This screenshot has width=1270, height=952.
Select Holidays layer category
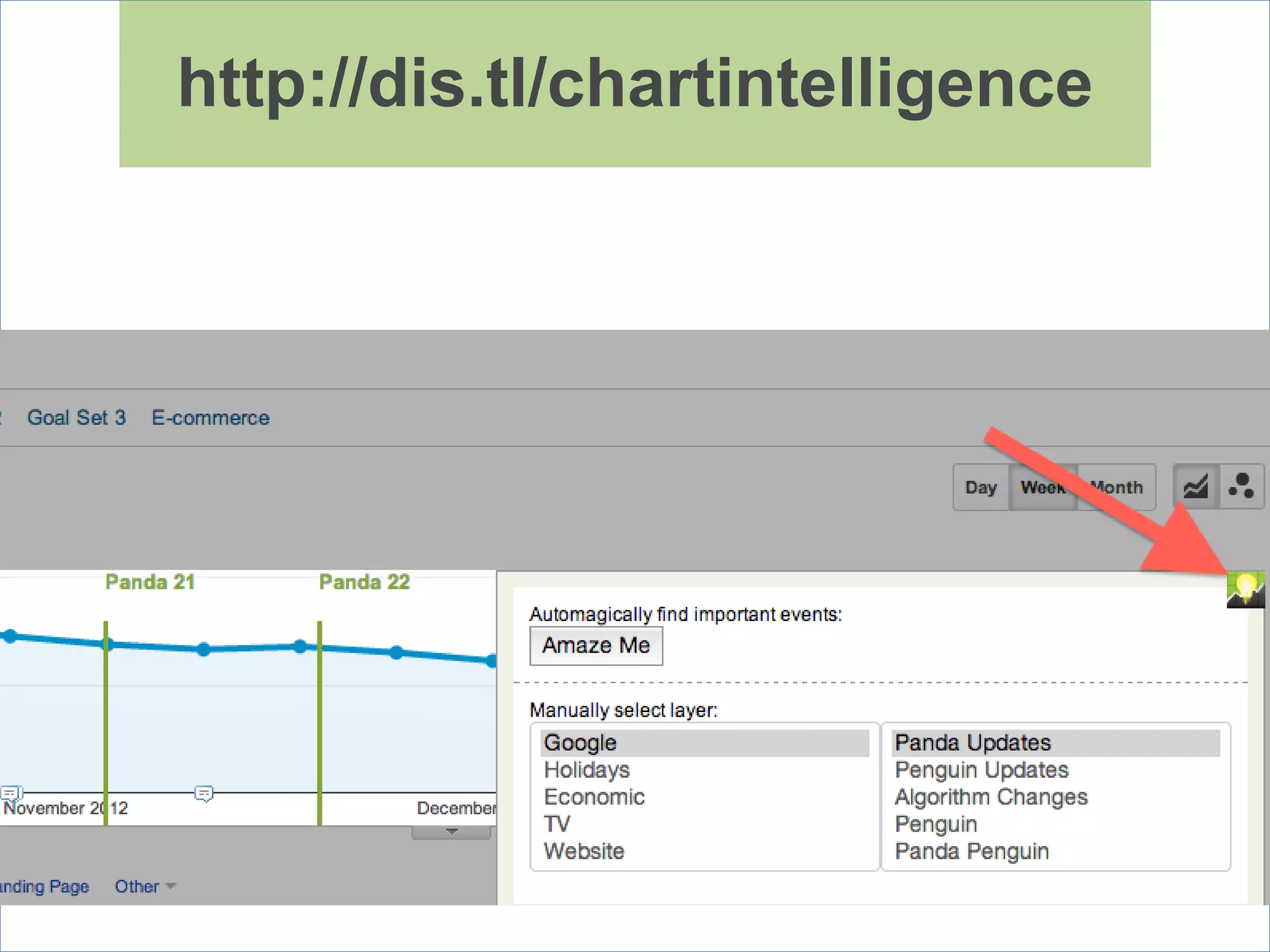(704, 770)
